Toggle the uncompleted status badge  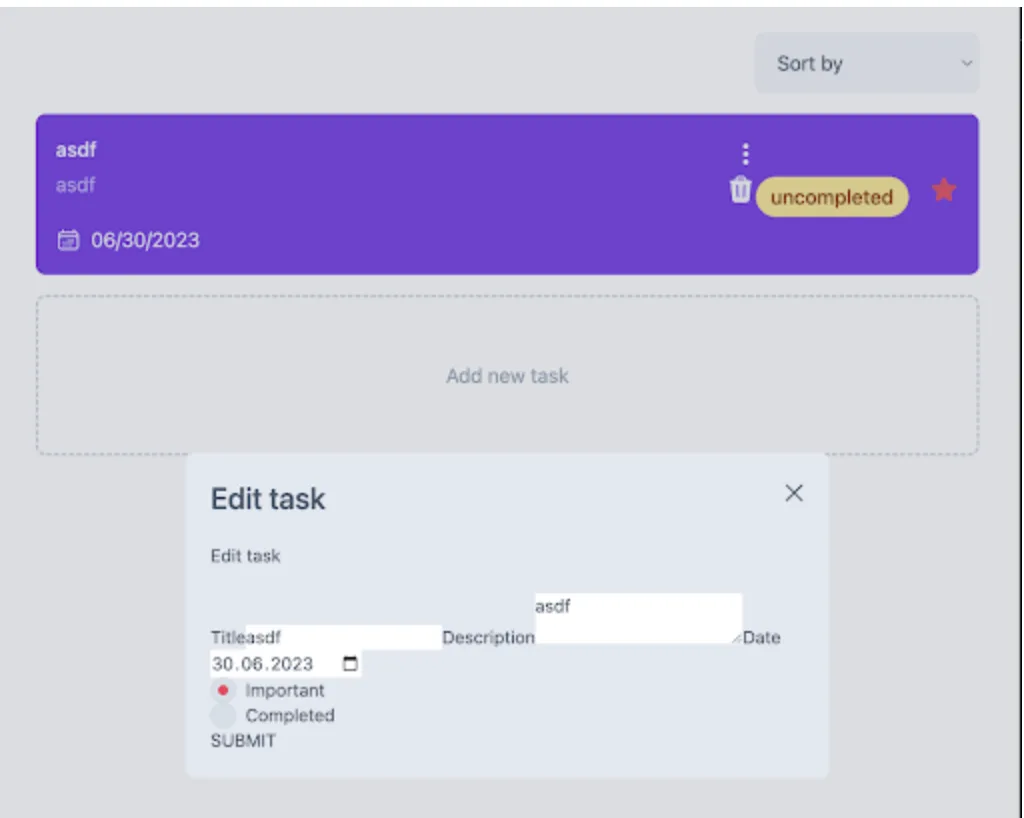pyautogui.click(x=831, y=197)
